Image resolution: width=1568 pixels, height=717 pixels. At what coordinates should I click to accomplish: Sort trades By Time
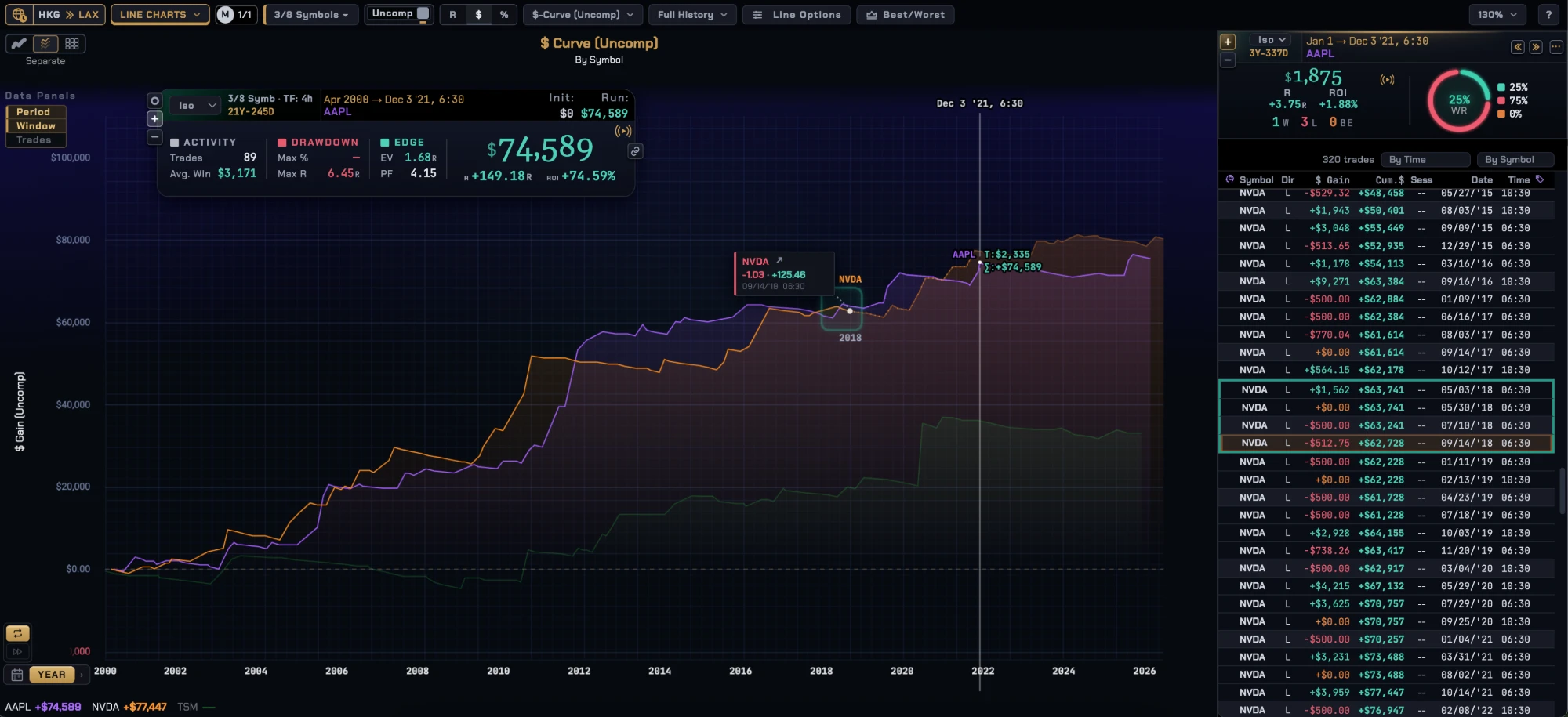(1425, 160)
